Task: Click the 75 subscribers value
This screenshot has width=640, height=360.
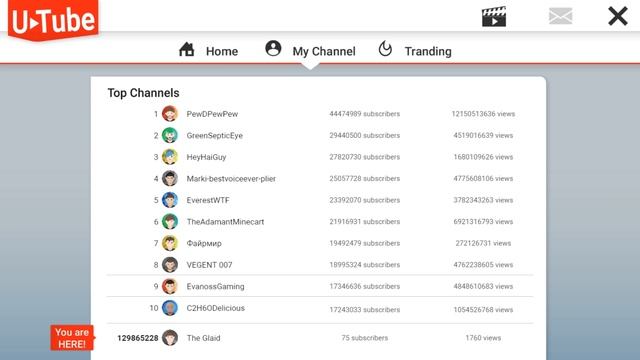Action: (364, 338)
